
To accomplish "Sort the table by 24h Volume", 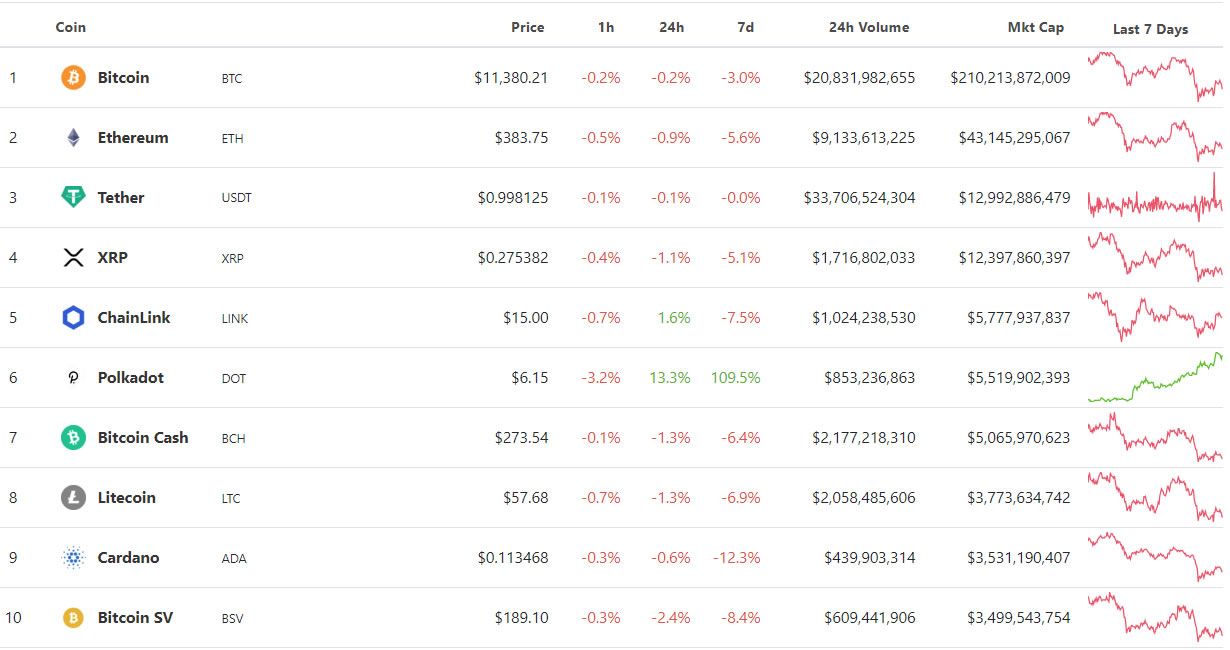I will [867, 27].
